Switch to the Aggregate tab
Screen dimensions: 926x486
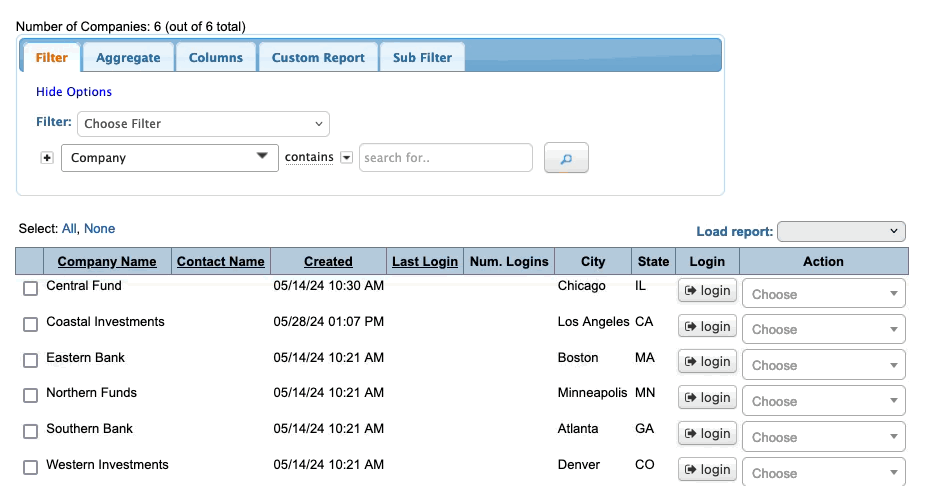pos(128,57)
